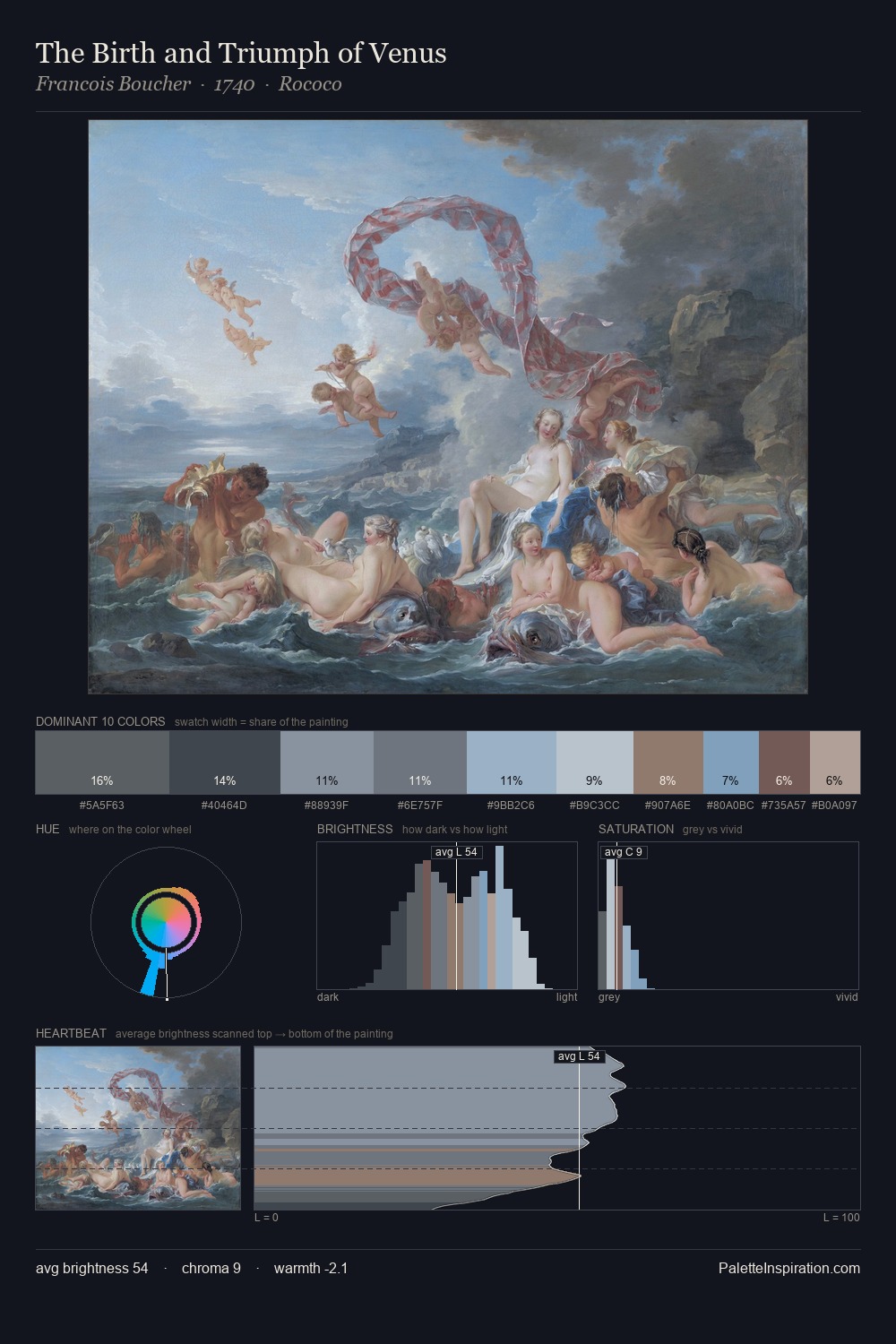Click the 'light' axis label
The image size is (896, 1344).
[x=566, y=997]
